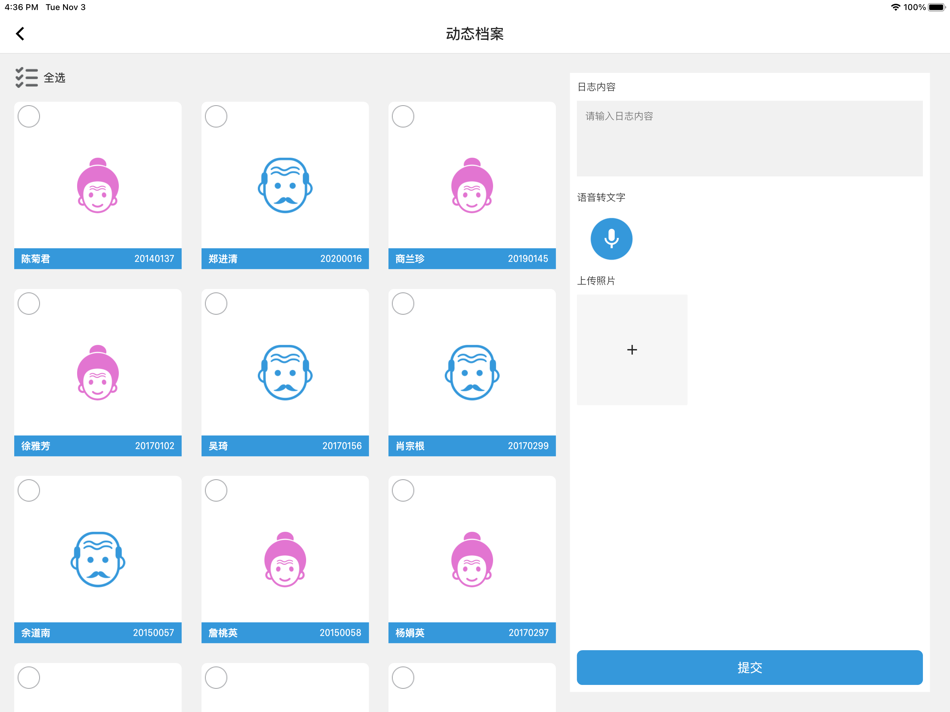Screen dimensions: 950x712
Task: Click the Tue Nov 3 date
Action: [65, 7]
